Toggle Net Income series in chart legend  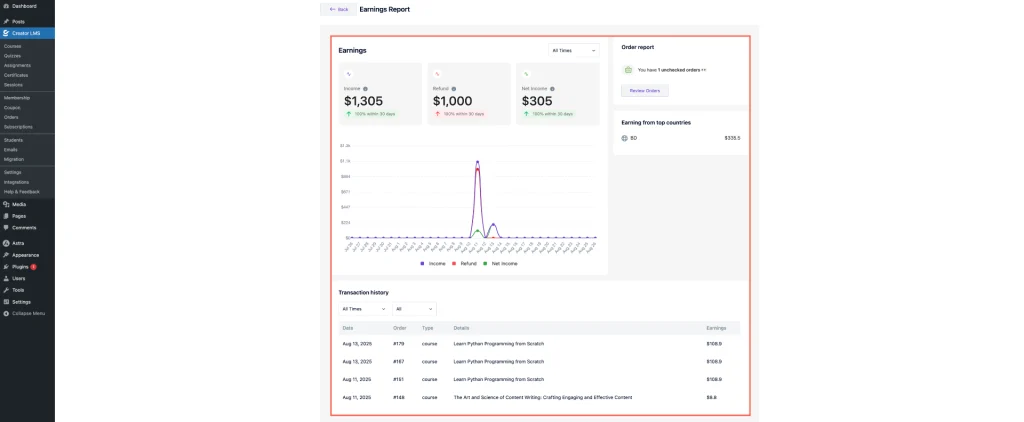[500, 263]
